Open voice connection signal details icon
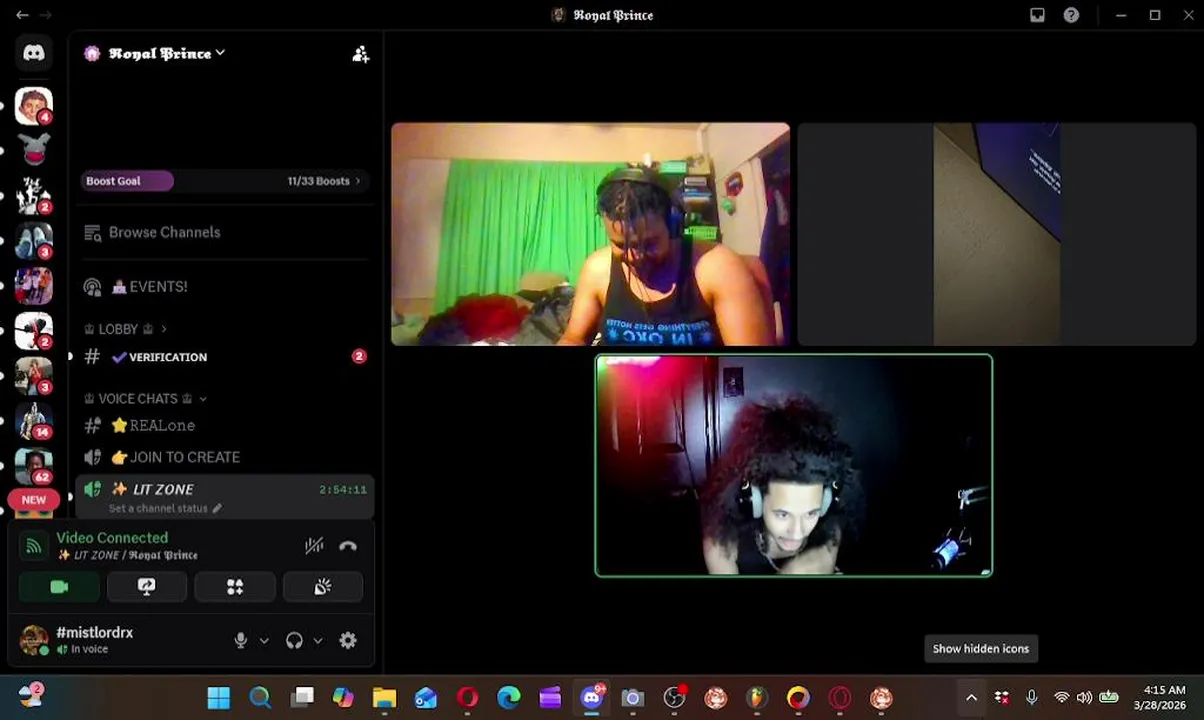The image size is (1204, 720). coord(34,546)
